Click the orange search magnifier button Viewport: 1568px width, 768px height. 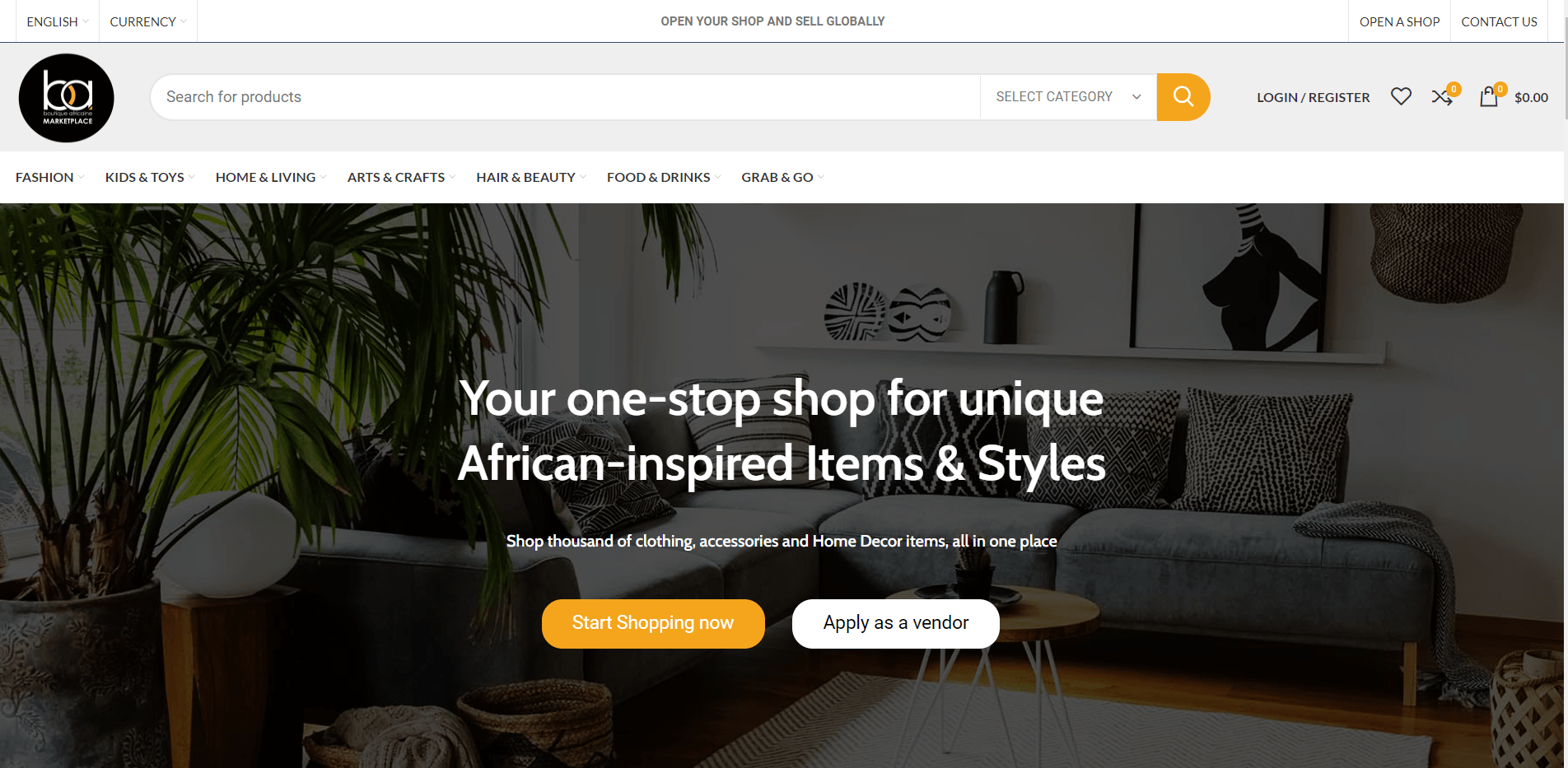pos(1183,97)
